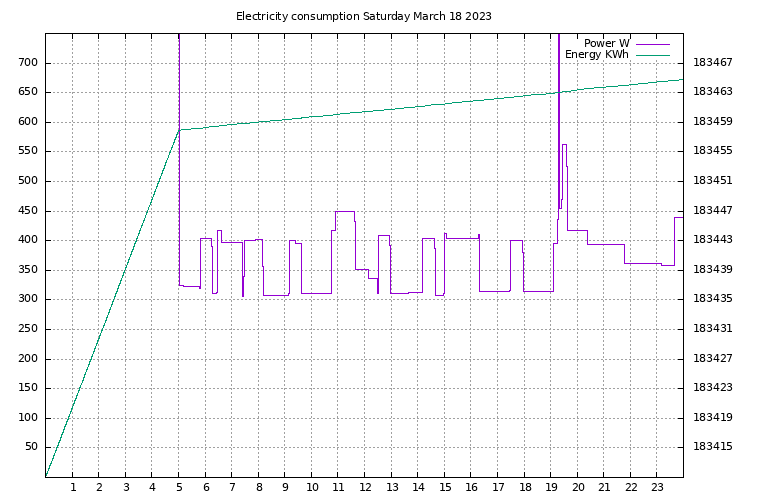This screenshot has height=500, width=768.
Task: Click the left axis label 700
Action: (28, 63)
